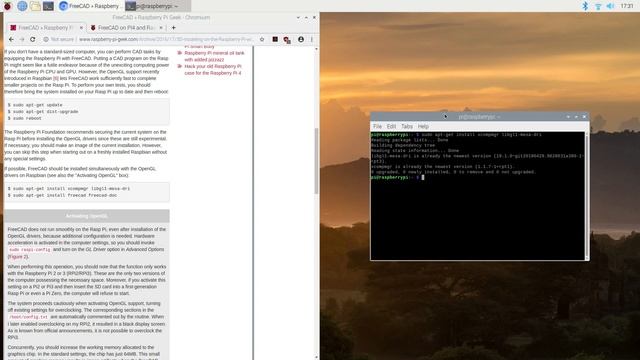The image size is (640, 360).
Task: Minimize the terminal window
Action: click(x=568, y=117)
